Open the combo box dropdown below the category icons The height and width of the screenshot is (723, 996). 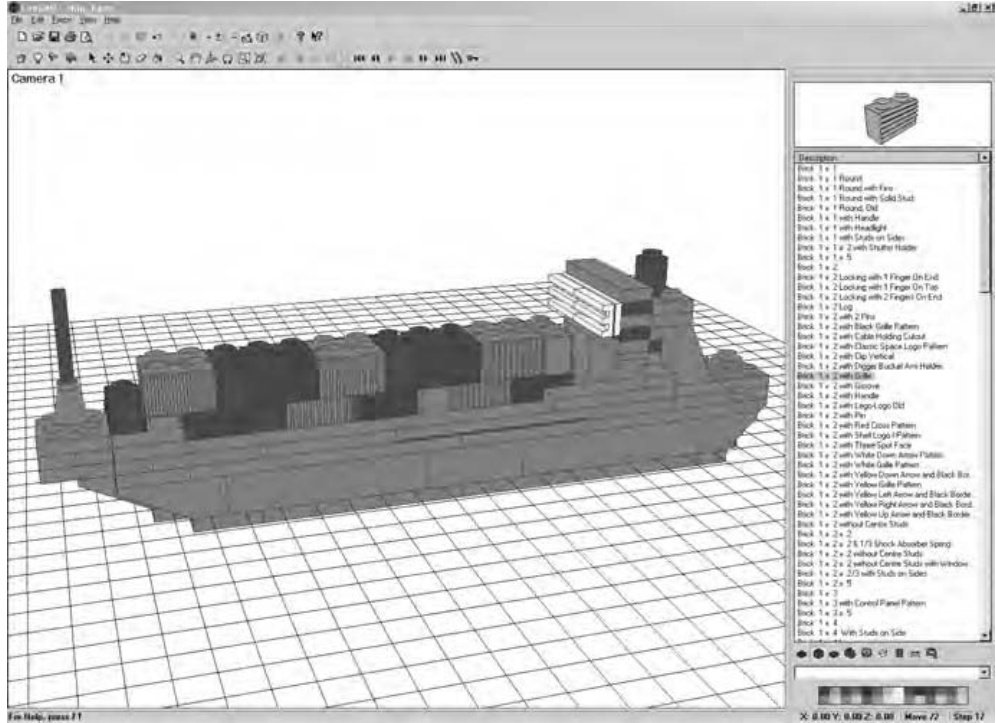click(985, 673)
